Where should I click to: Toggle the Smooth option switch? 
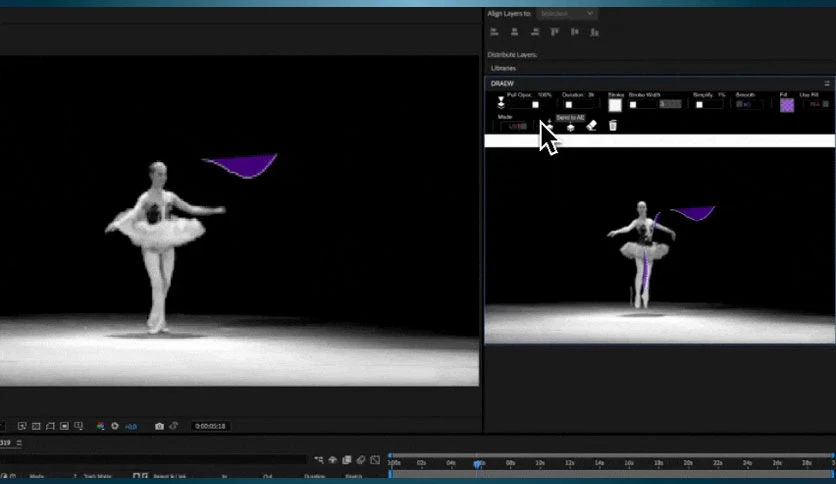744,104
